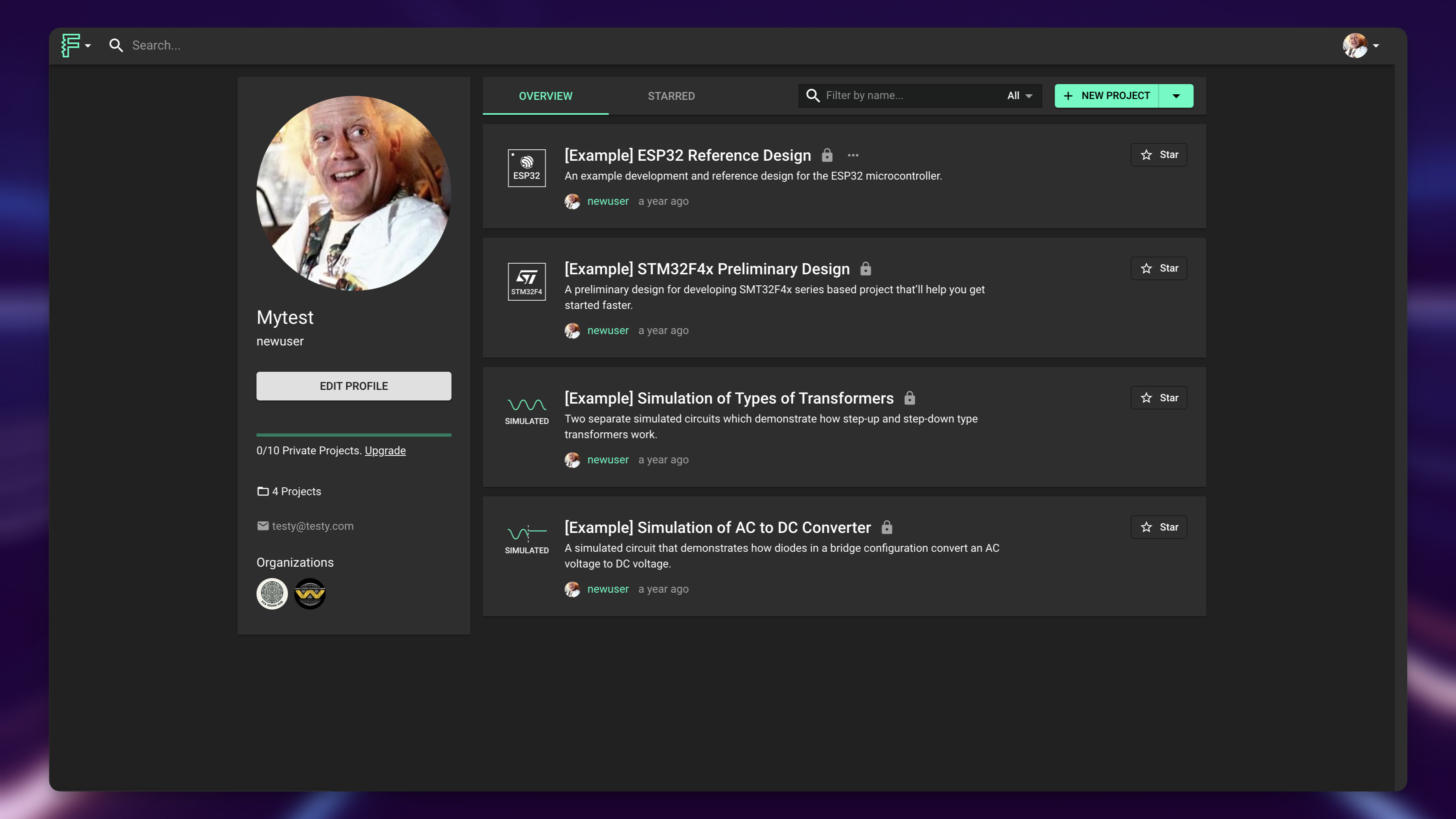This screenshot has height=819, width=1456.
Task: Click the Edit Profile button
Action: (354, 386)
